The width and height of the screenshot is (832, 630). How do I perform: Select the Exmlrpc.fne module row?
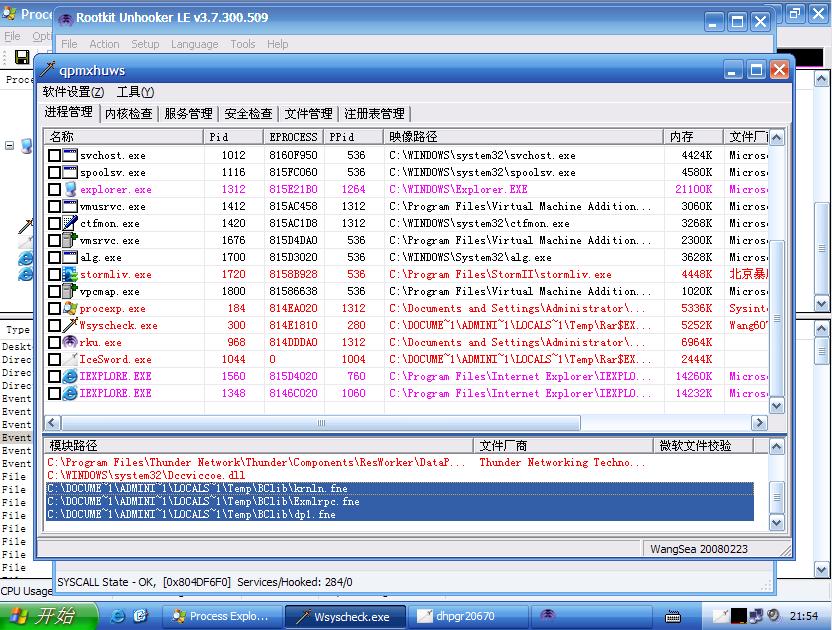[400, 501]
